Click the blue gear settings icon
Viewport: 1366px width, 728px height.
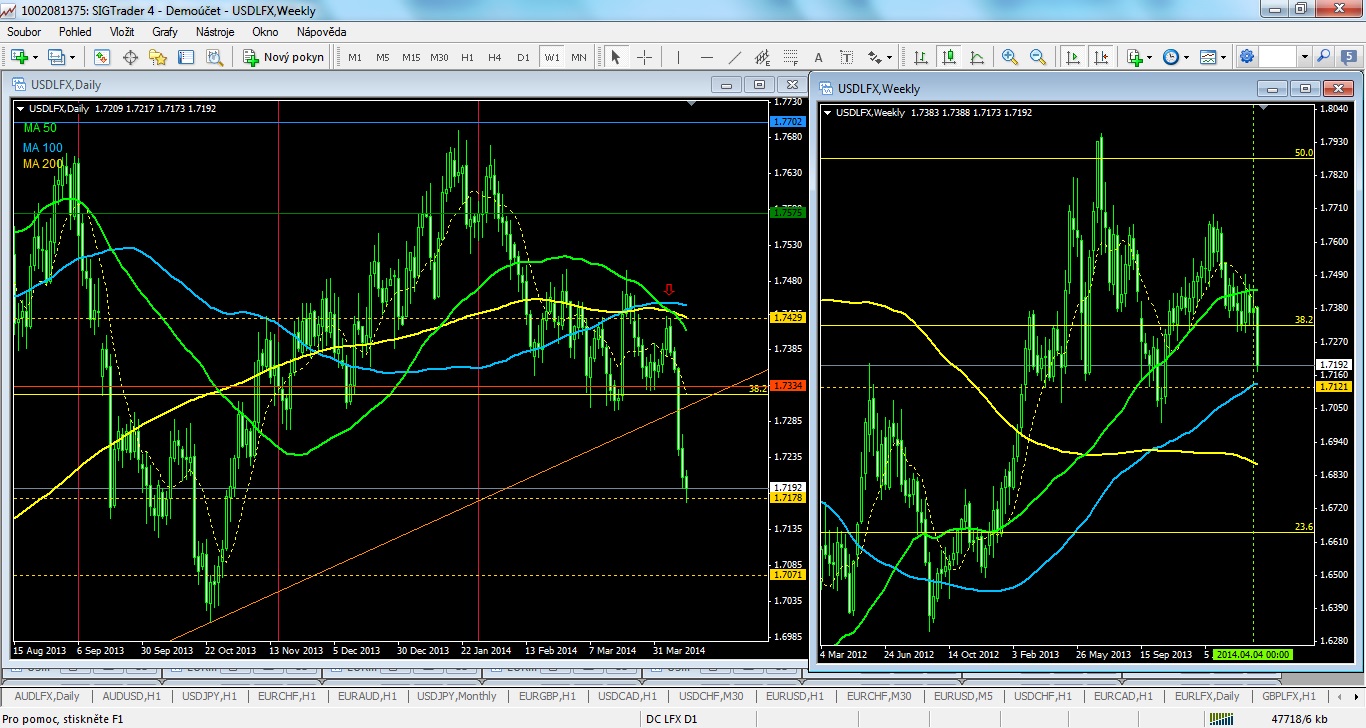[1247, 57]
